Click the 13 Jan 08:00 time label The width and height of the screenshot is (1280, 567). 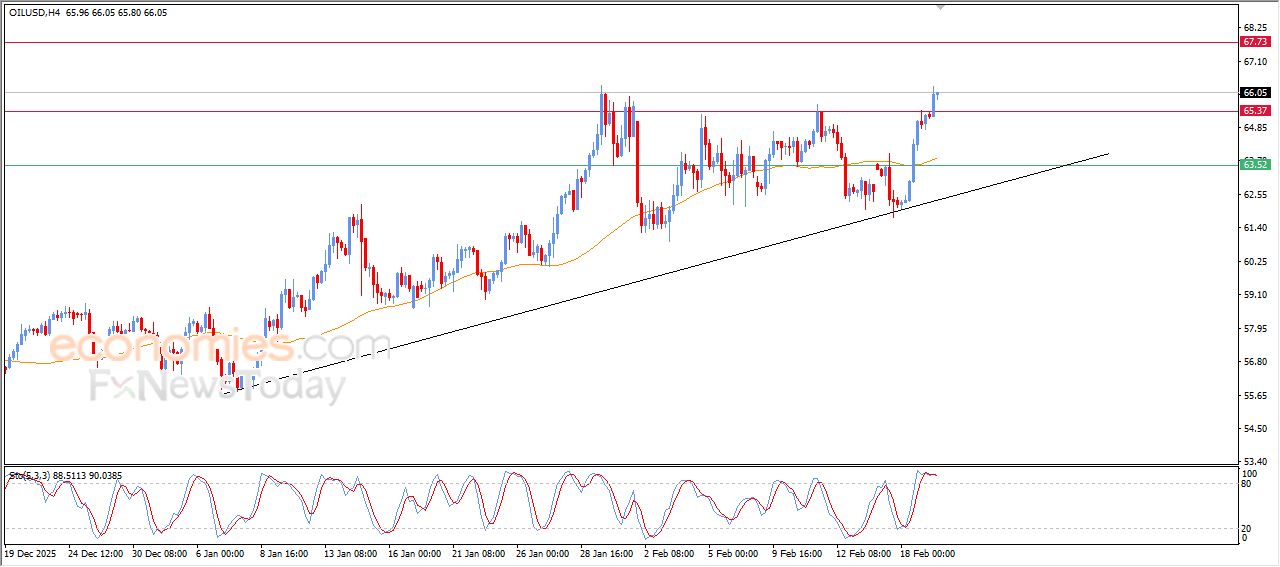351,552
